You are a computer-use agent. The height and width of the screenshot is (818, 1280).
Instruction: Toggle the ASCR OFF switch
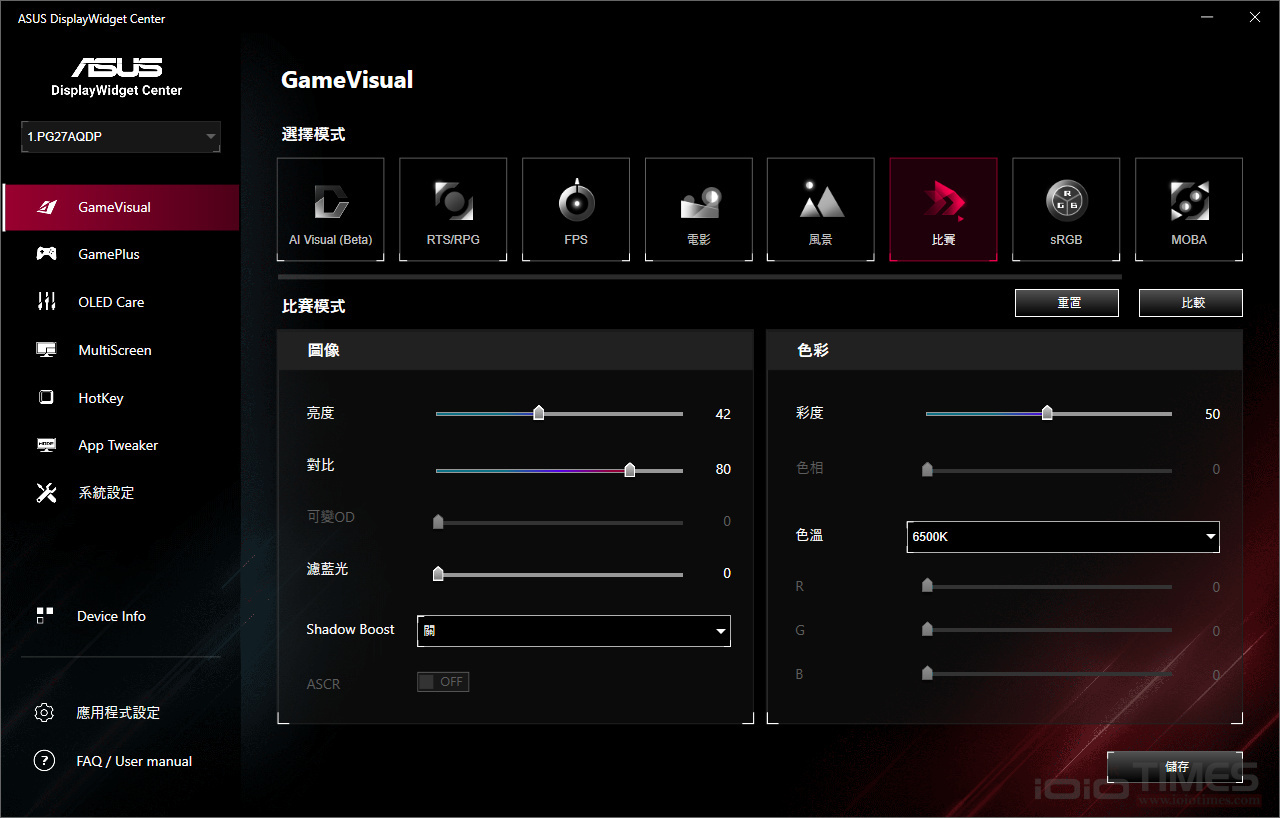click(443, 682)
